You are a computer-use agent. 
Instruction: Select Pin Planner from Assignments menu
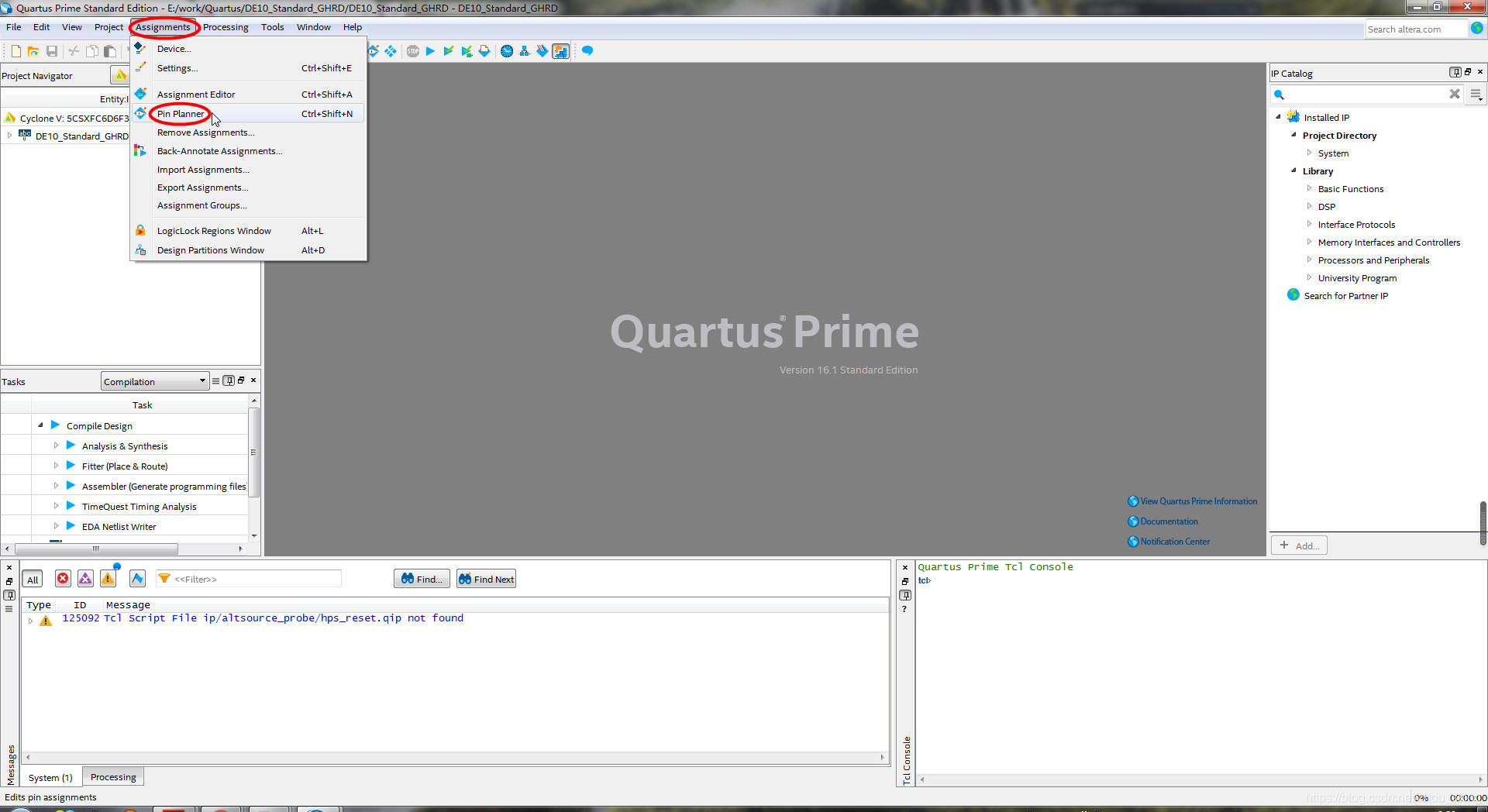tap(249, 114)
